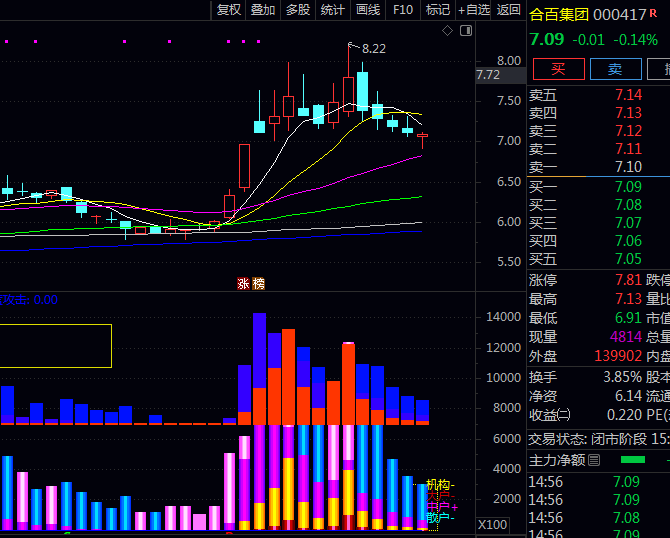Open the 统计 statistics tool
Screen dimensions: 670x538
[333, 10]
